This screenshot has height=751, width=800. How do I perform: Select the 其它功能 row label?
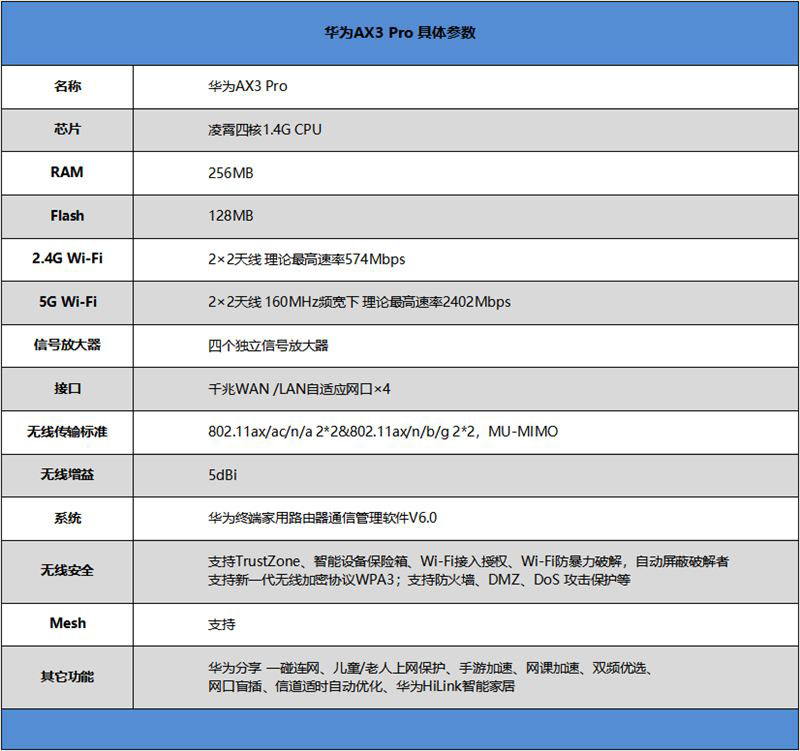click(67, 677)
